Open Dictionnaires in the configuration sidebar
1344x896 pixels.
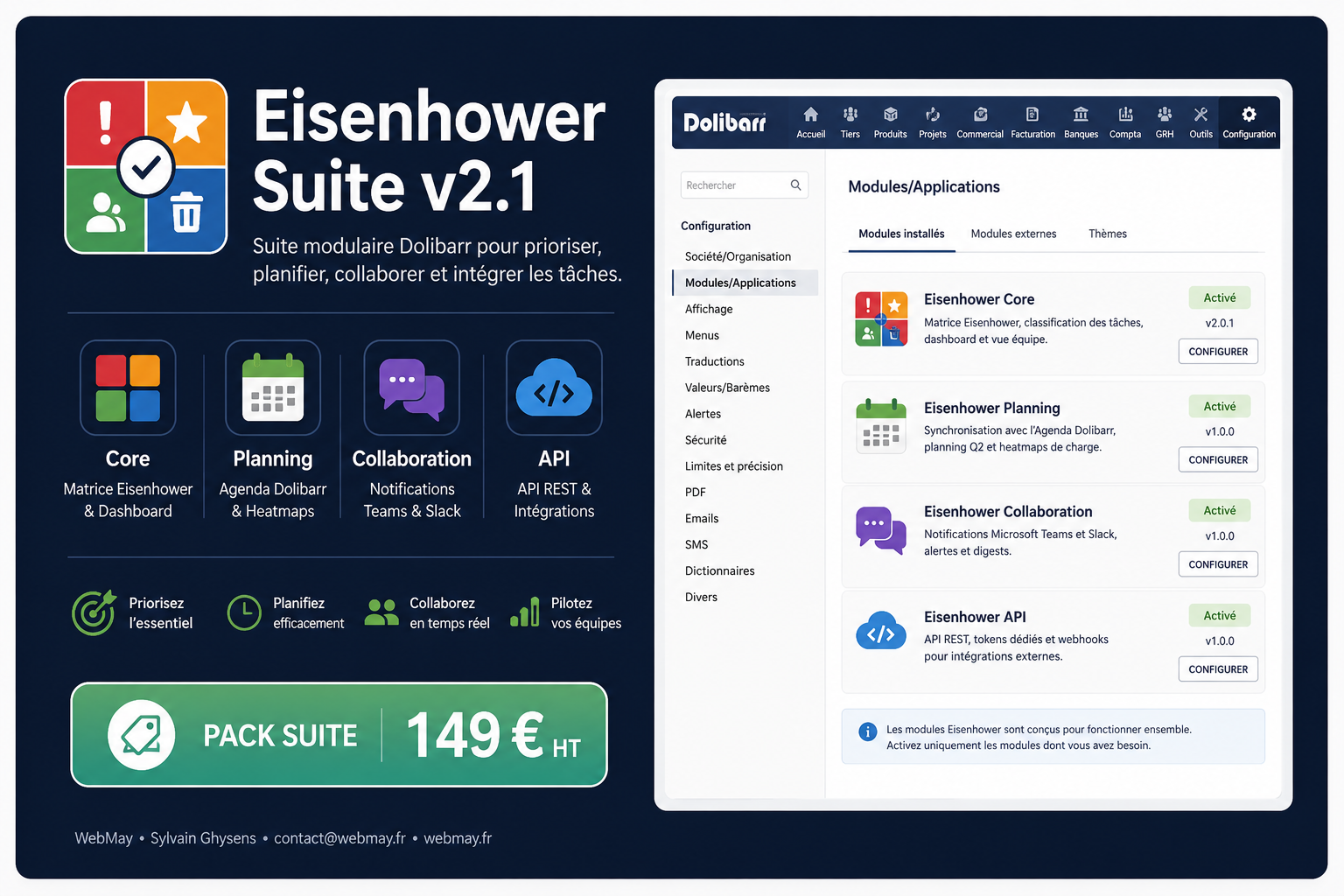coord(719,570)
